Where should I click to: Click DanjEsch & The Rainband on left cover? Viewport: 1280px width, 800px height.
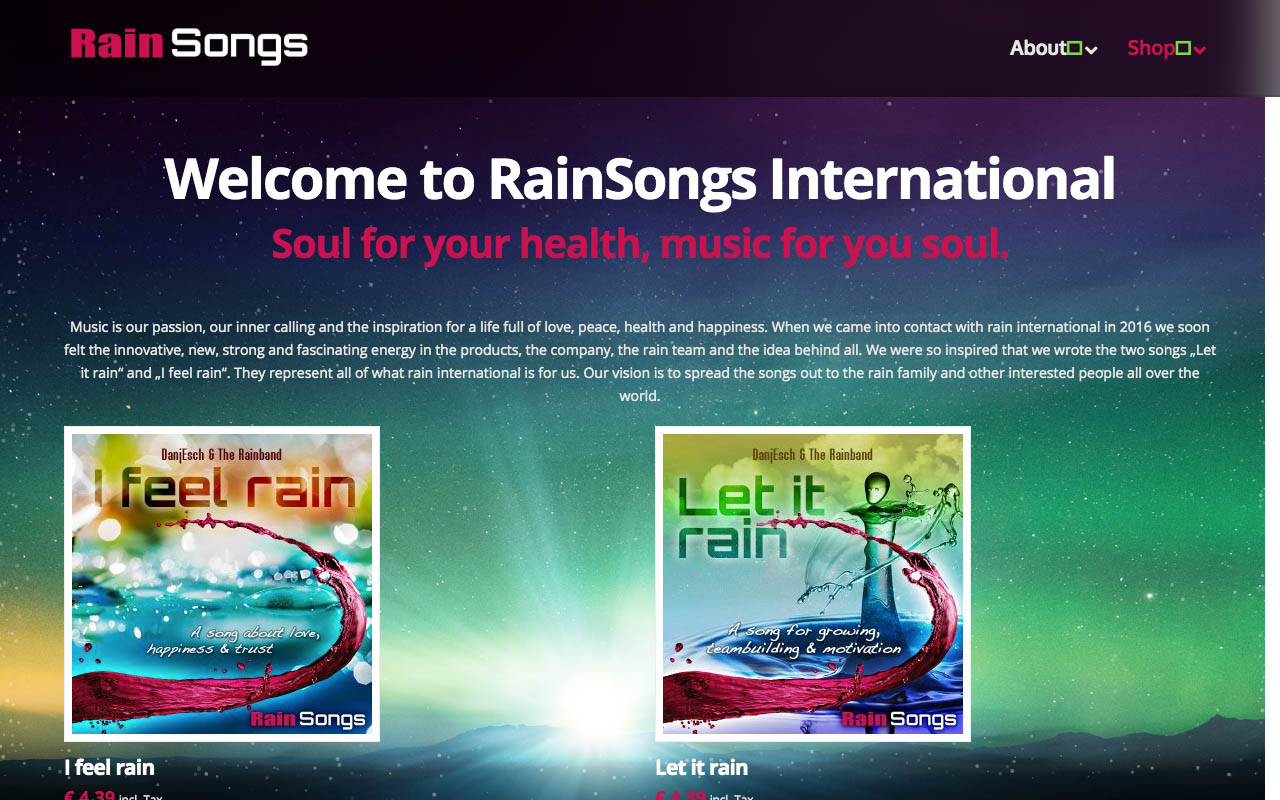click(x=222, y=455)
